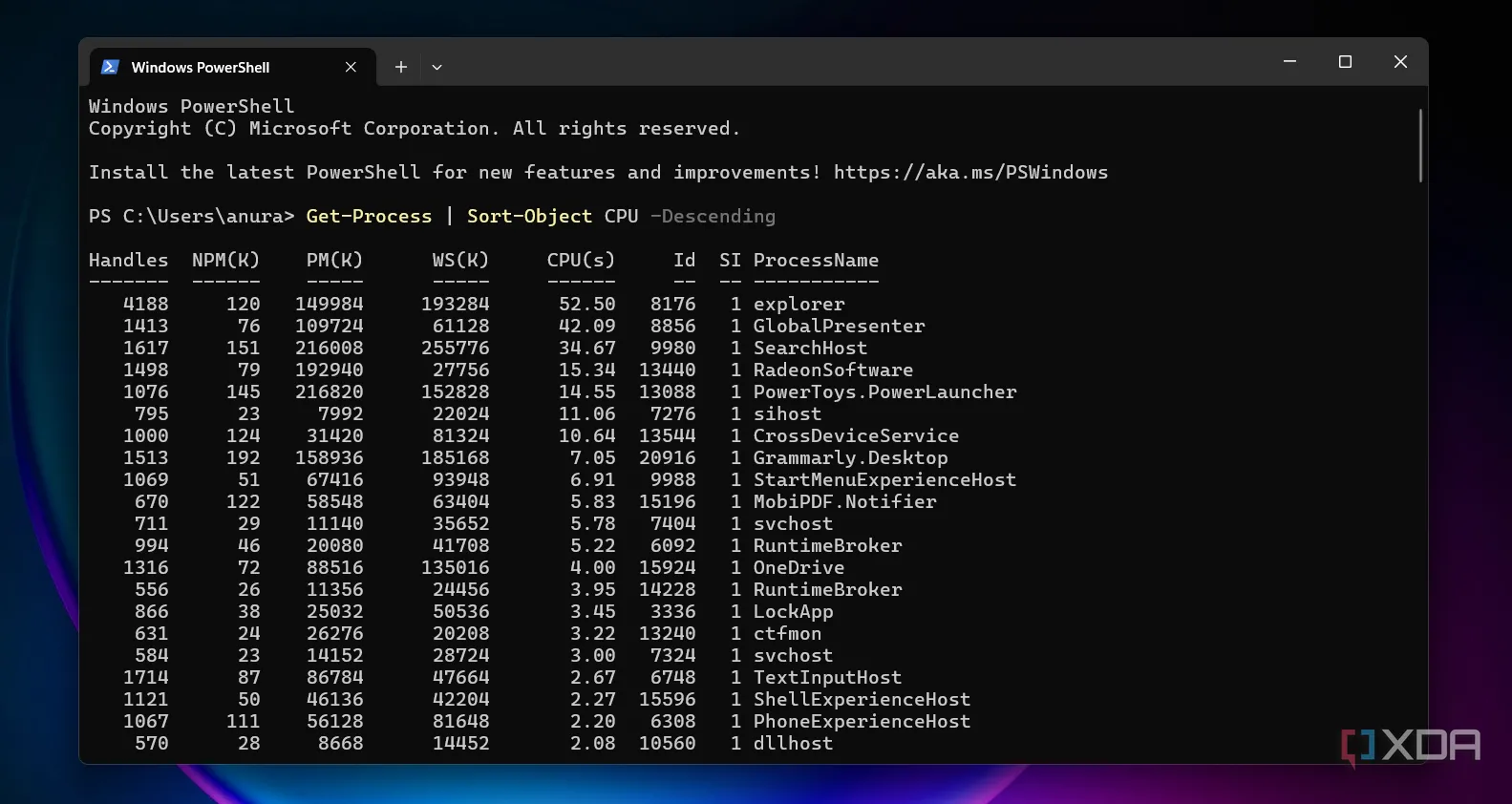Minimize the terminal window
Image resolution: width=1512 pixels, height=804 pixels.
point(1289,61)
